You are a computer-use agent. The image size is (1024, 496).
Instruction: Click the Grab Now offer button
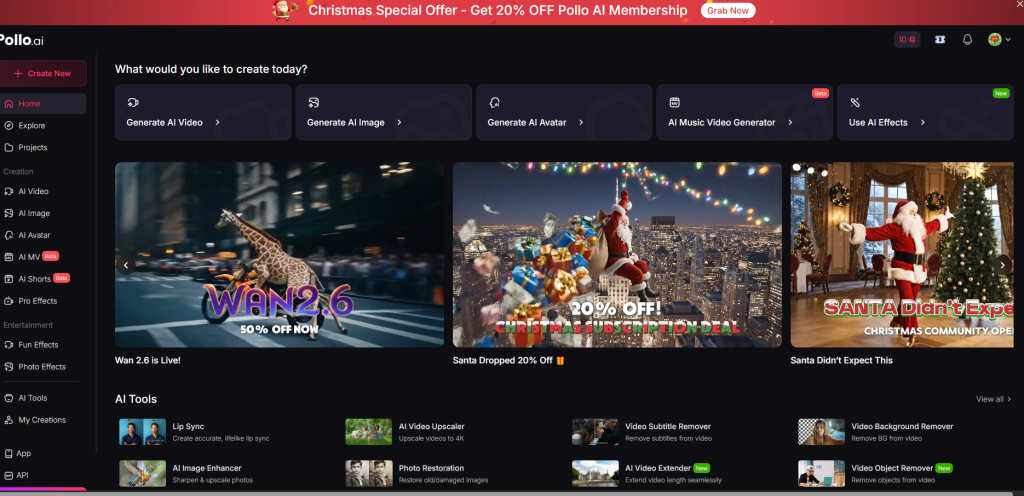728,10
